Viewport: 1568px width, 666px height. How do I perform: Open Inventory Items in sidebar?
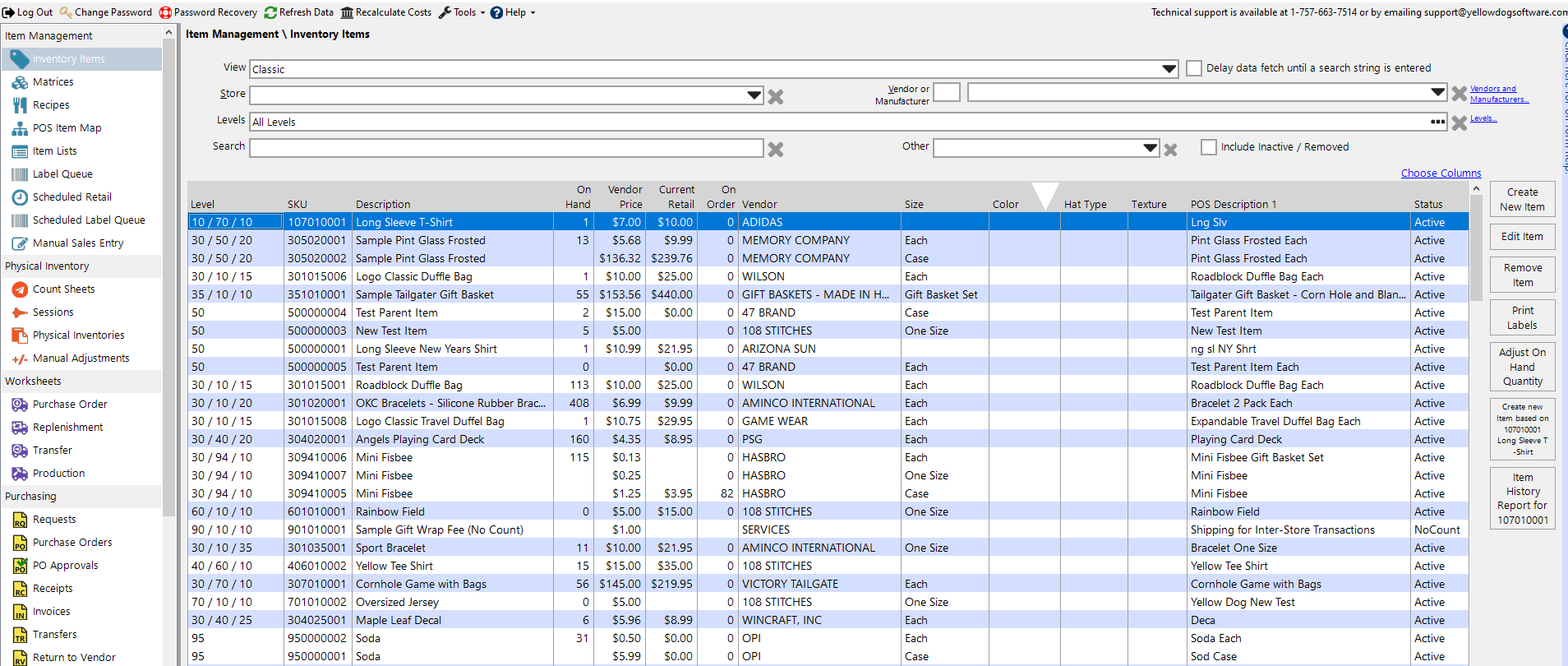point(81,59)
